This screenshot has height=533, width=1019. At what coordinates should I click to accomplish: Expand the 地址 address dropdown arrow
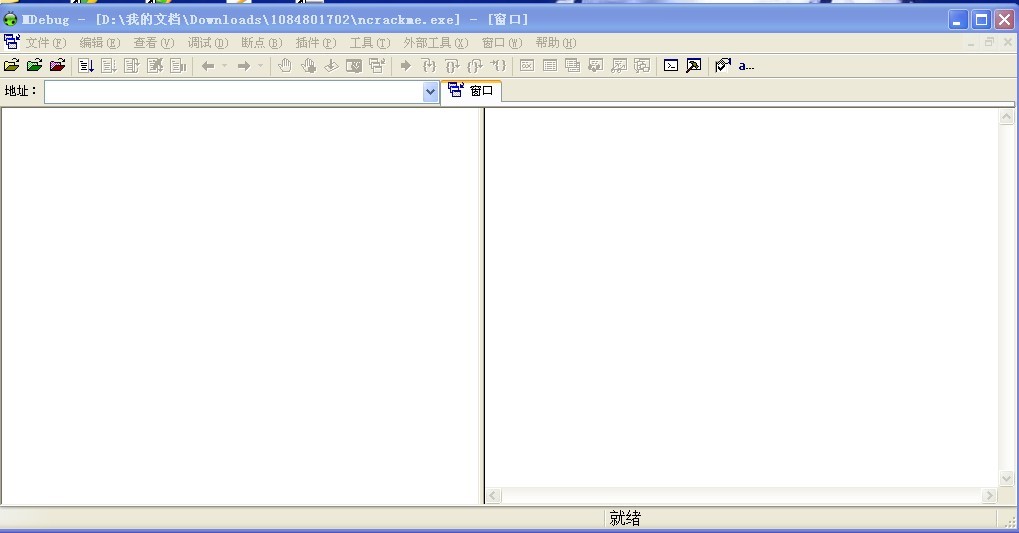coord(430,92)
